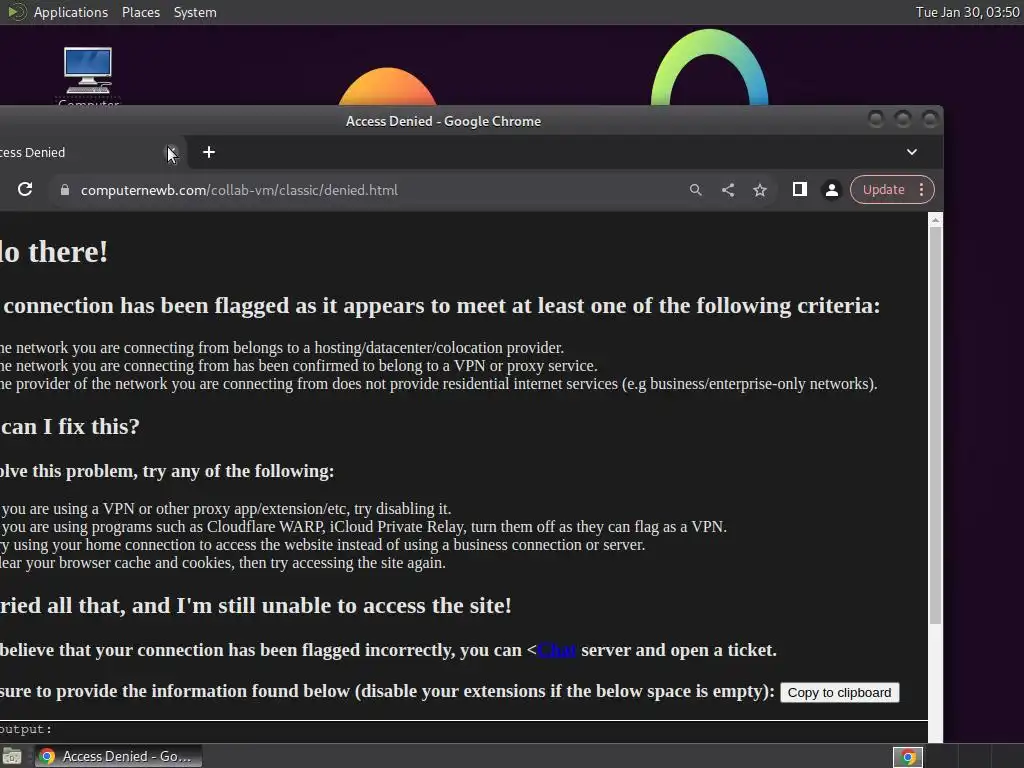1024x768 pixels.
Task: Open the Applications menu
Action: tap(71, 12)
